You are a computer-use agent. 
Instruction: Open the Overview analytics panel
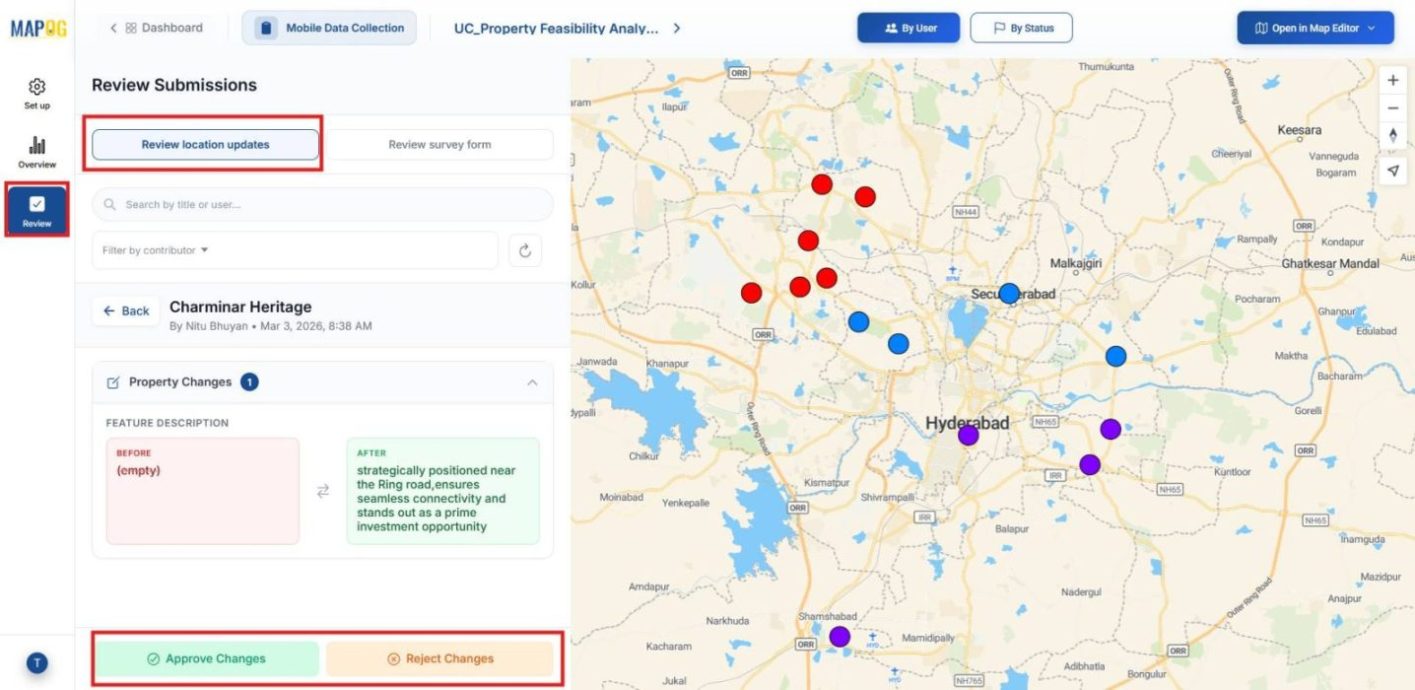coord(36,148)
